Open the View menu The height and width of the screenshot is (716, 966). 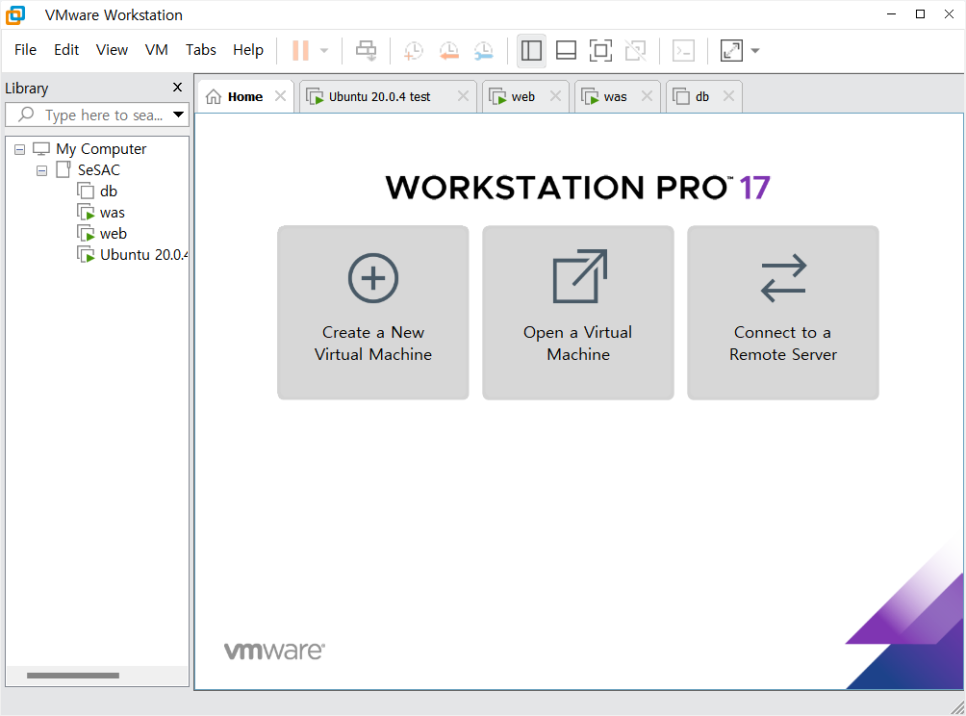point(112,50)
